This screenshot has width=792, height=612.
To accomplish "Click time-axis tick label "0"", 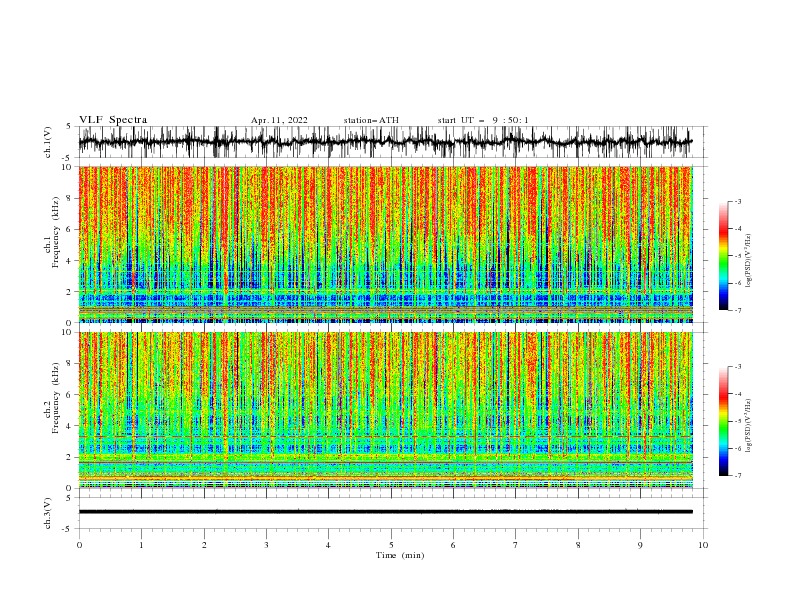I will point(79,545).
